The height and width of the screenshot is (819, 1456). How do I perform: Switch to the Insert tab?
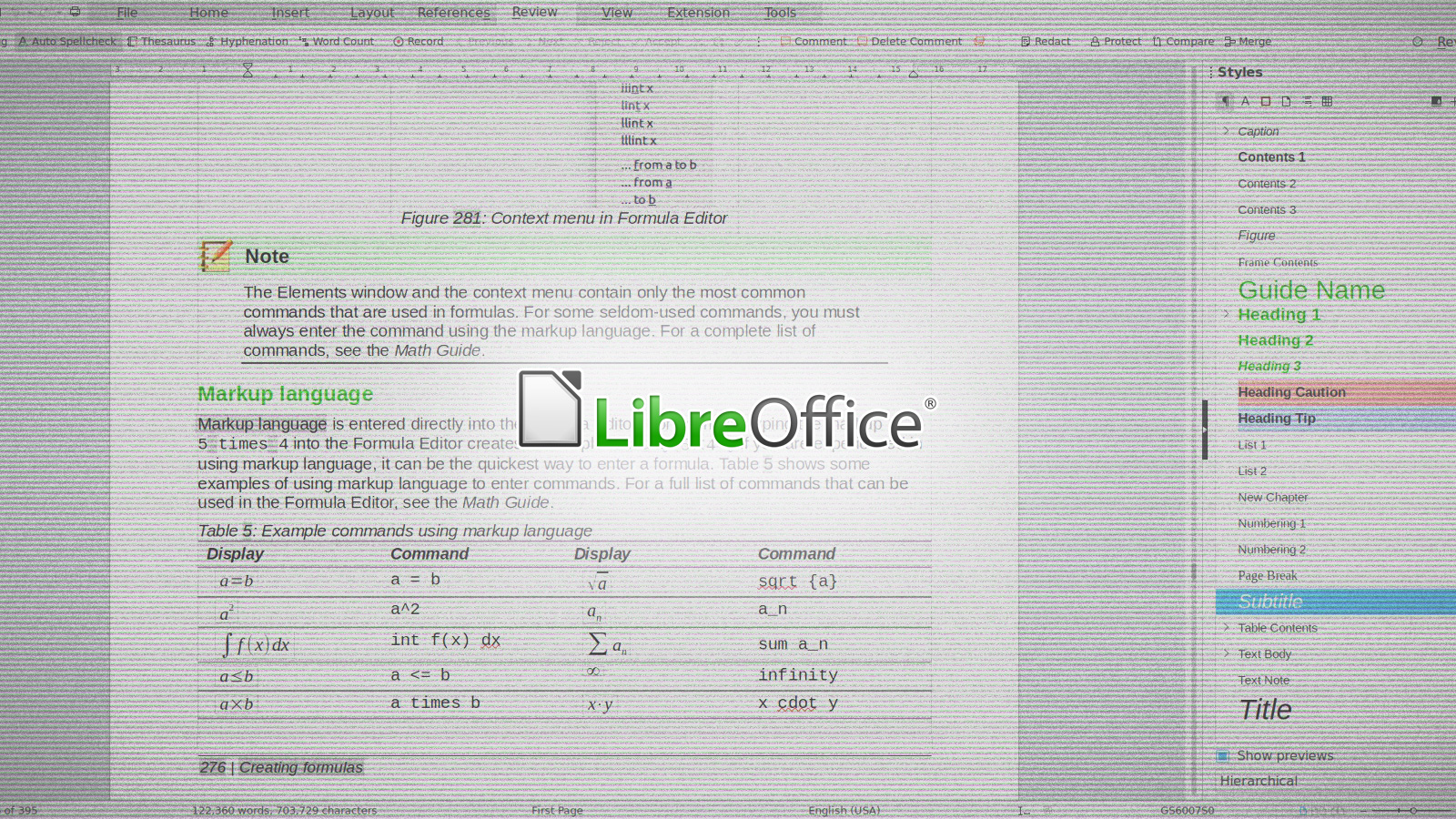coord(290,13)
